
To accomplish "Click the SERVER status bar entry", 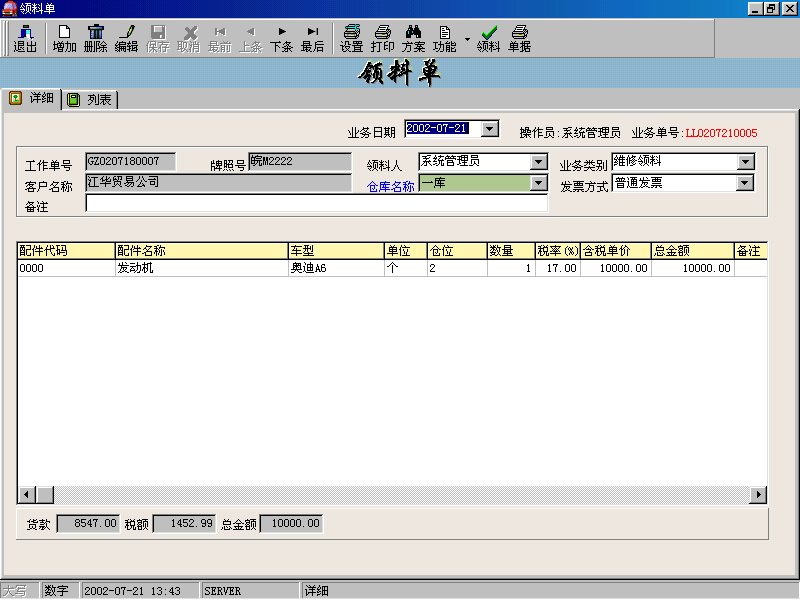I will click(249, 591).
